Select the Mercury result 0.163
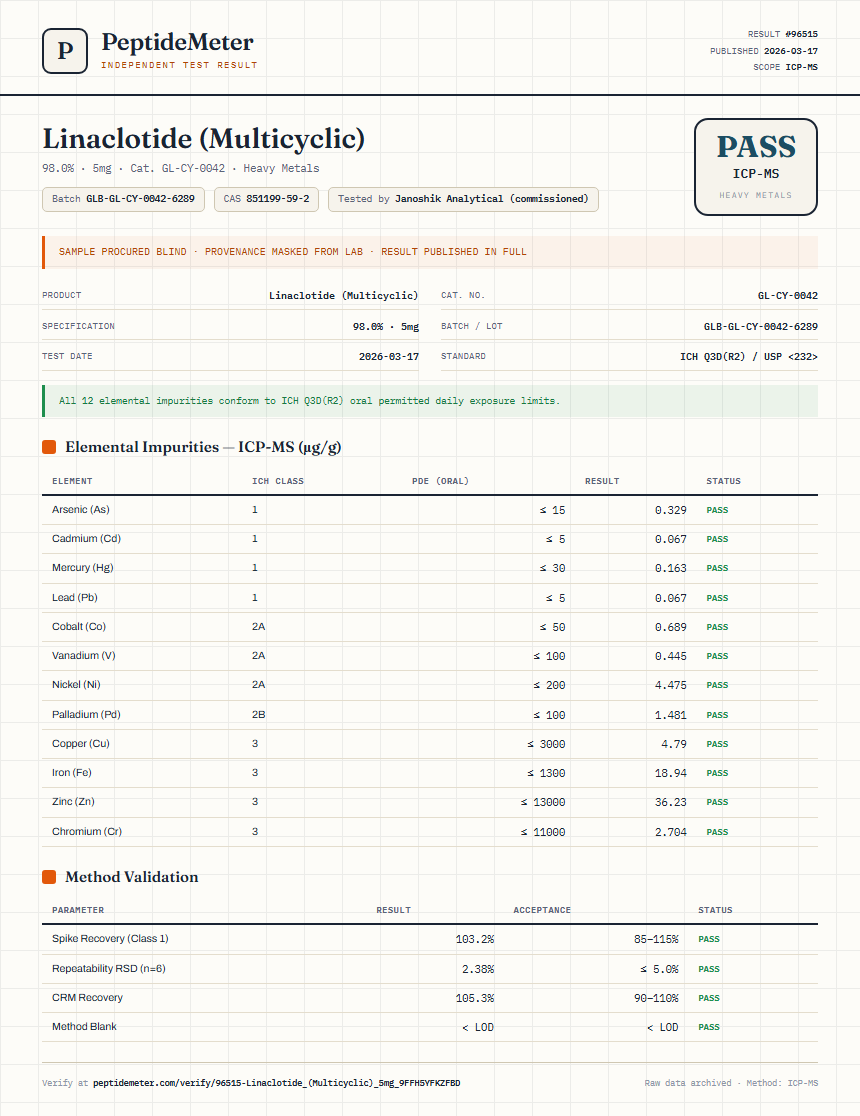The width and height of the screenshot is (860, 1116). click(x=671, y=569)
